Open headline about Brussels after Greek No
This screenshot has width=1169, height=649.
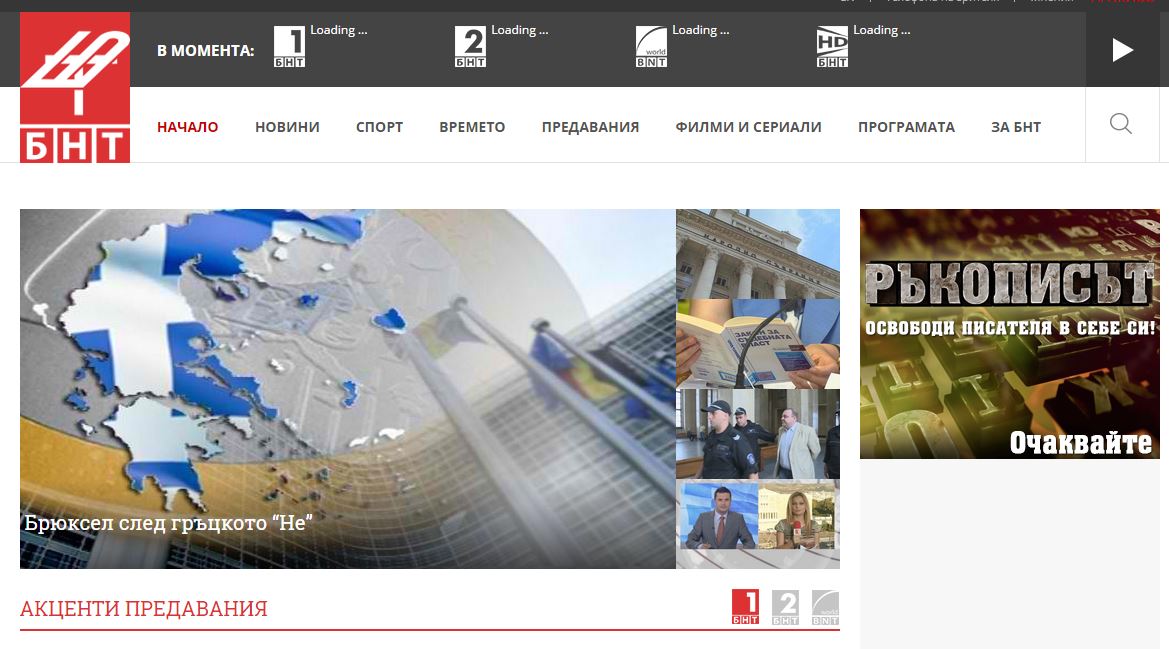169,522
